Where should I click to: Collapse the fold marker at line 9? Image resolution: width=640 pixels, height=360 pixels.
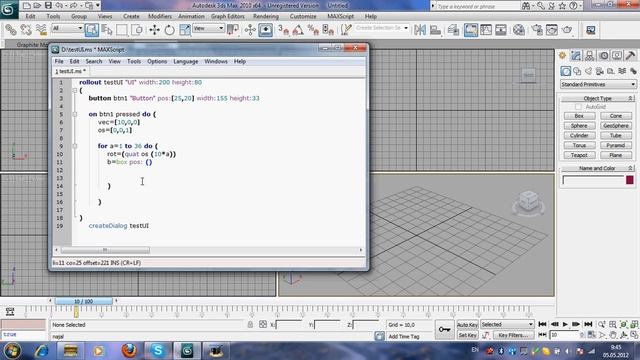(75, 146)
